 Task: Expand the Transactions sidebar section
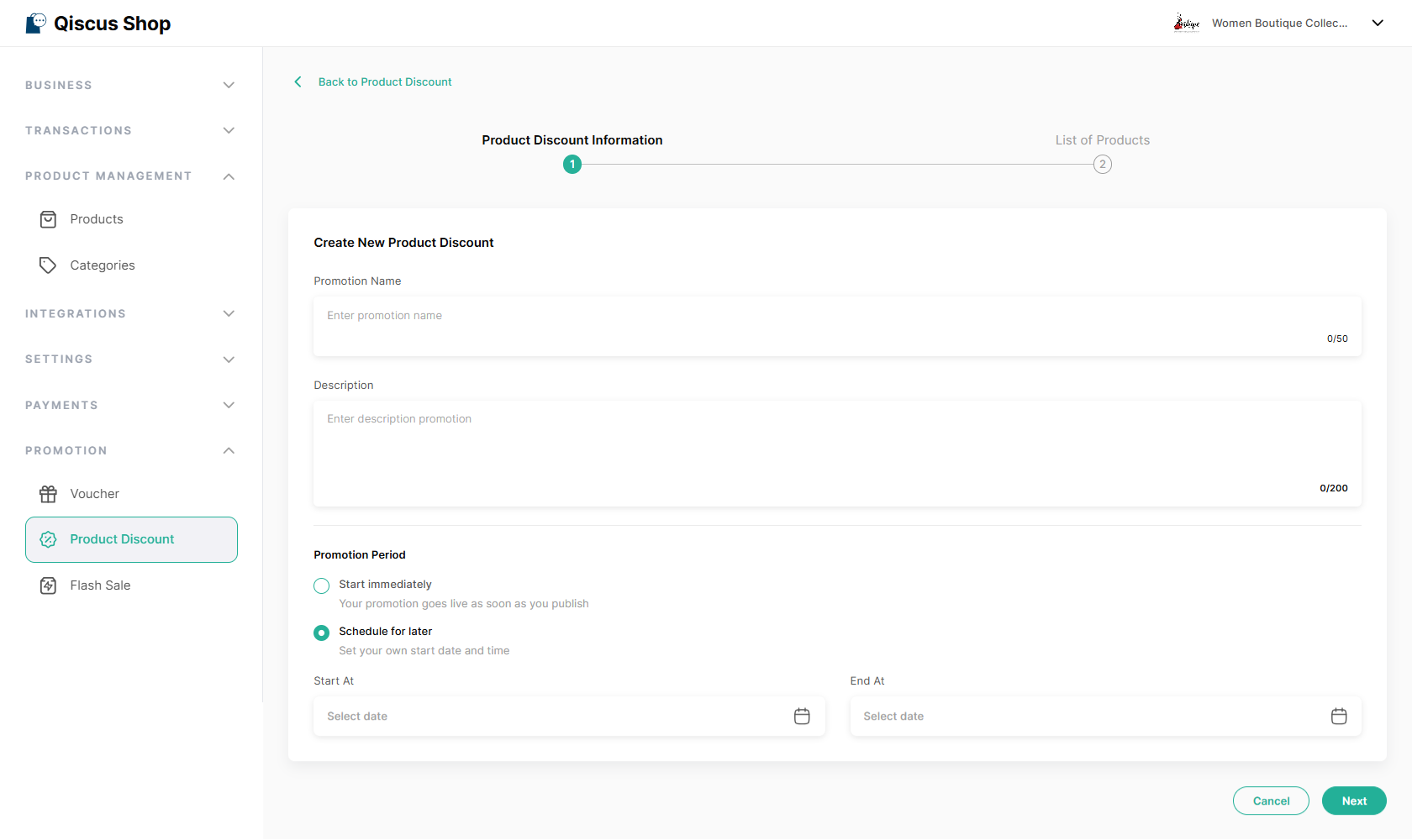coord(130,130)
